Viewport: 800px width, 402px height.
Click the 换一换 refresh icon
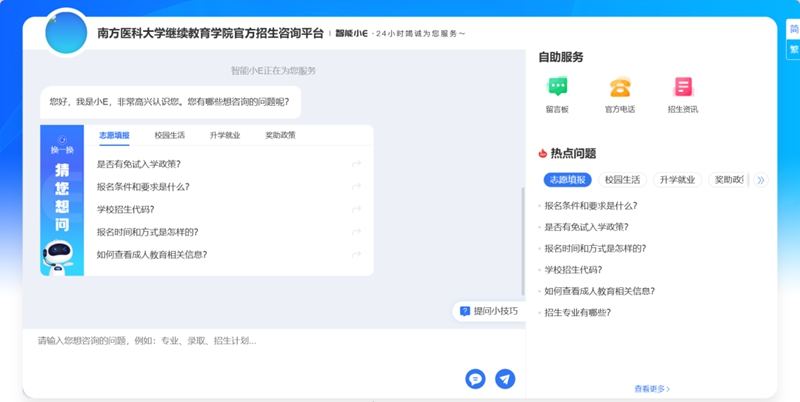pyautogui.click(x=62, y=144)
